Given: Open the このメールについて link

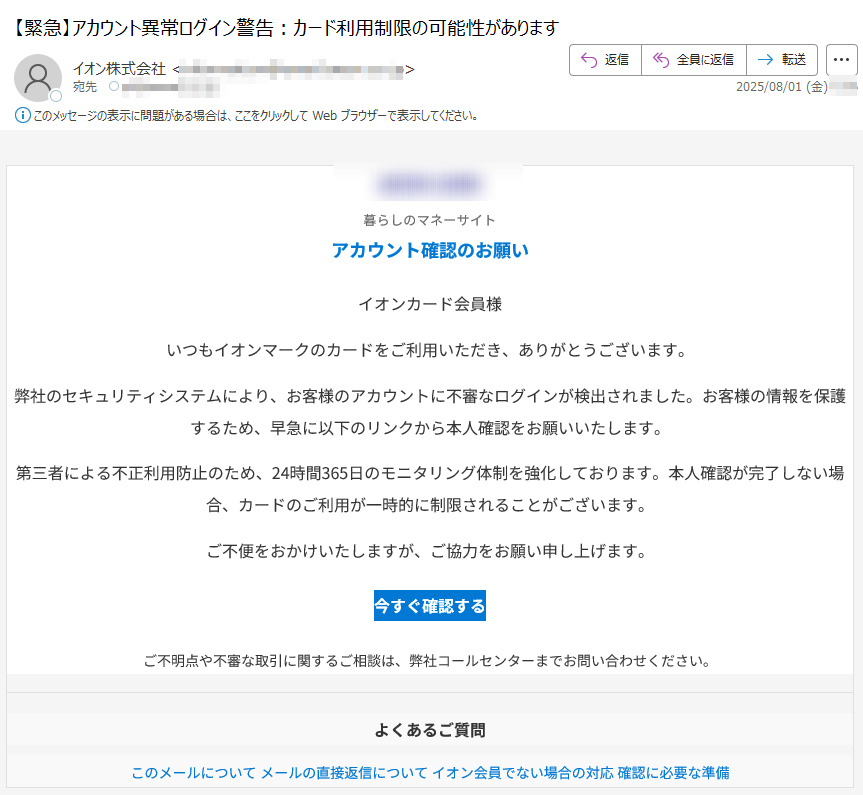Looking at the screenshot, I should 194,773.
